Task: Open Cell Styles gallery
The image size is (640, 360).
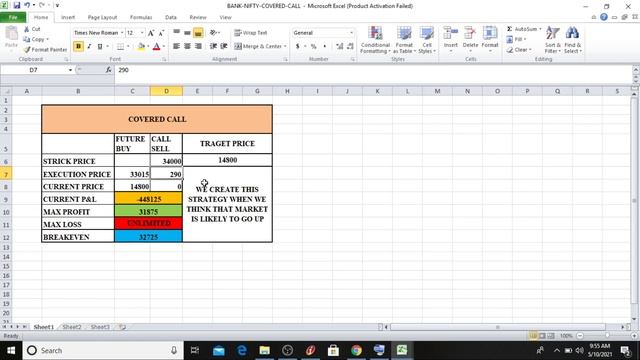Action: 427,40
